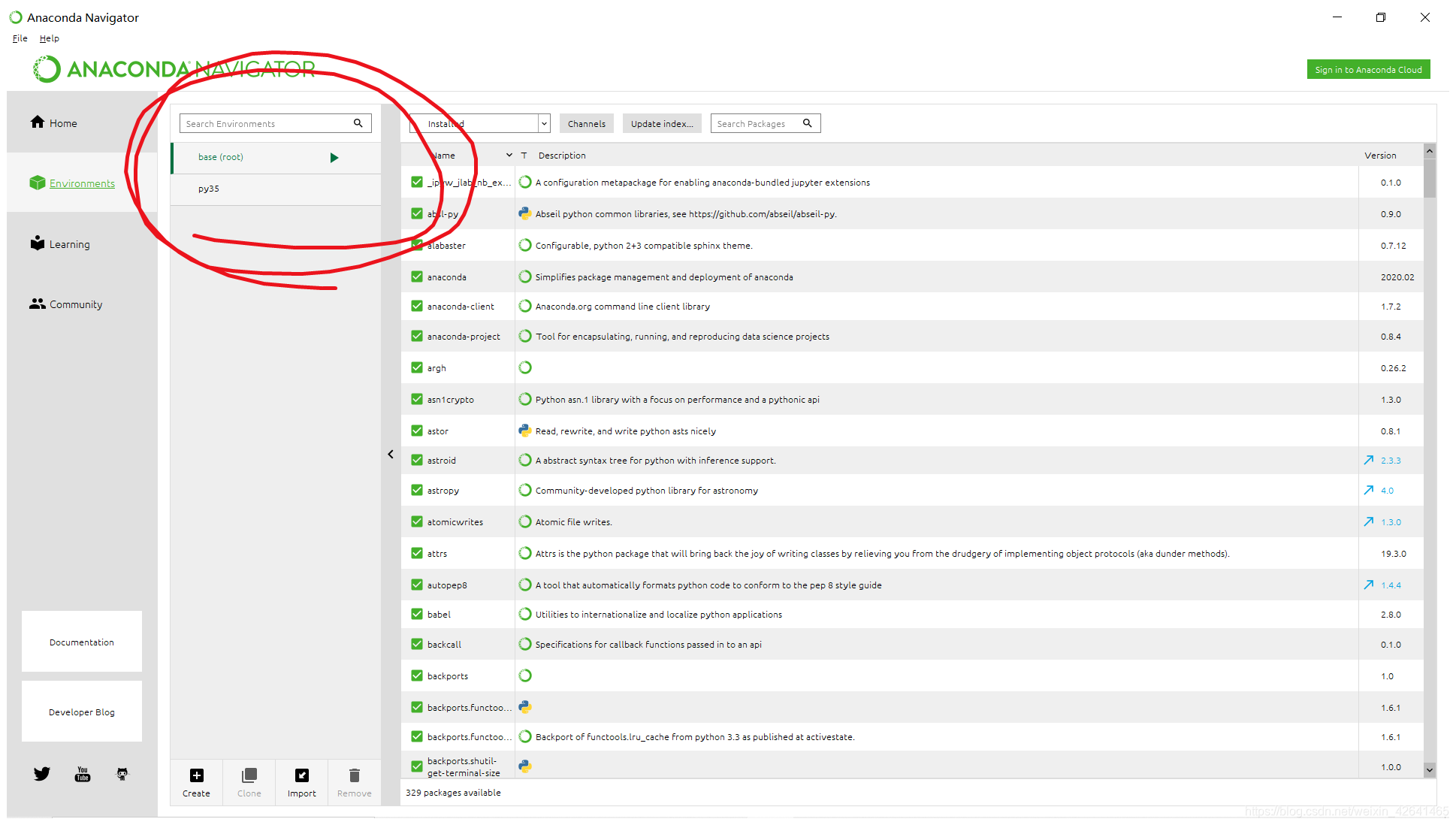
Task: Click the python icon of backports.shutil-get-terminal-size
Action: click(525, 766)
